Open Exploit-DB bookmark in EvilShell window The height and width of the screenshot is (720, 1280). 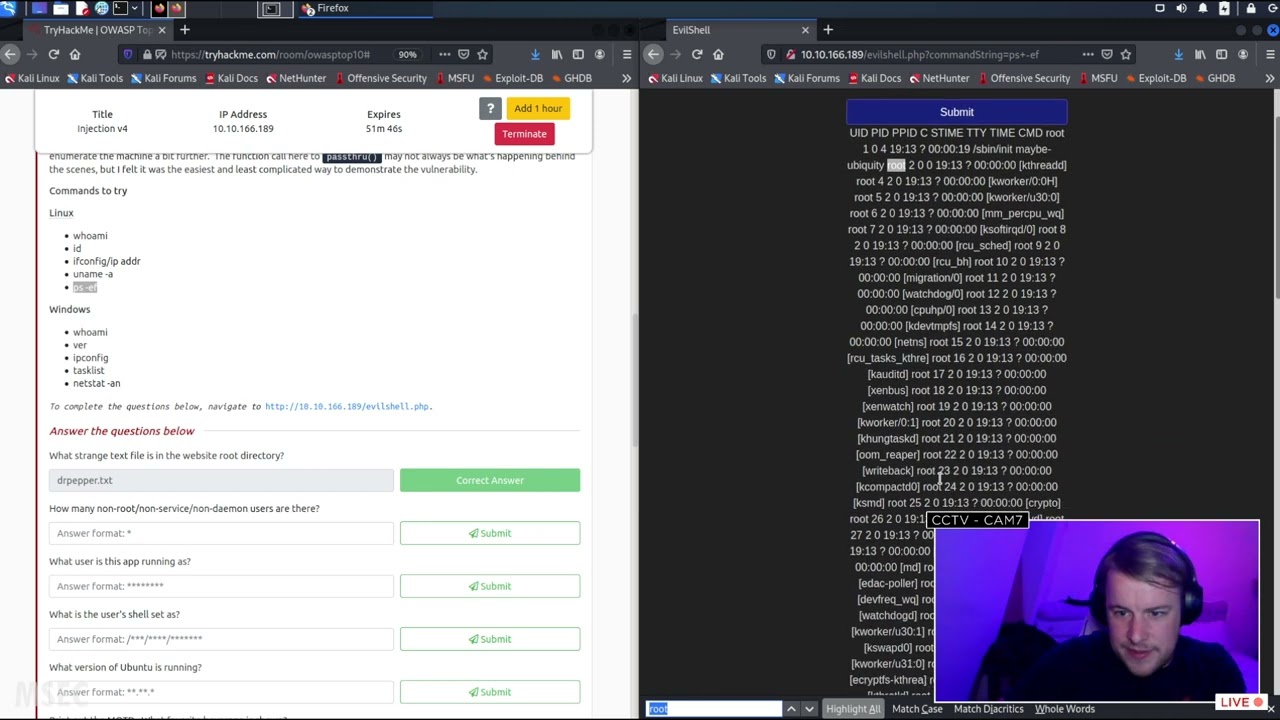tap(1155, 78)
